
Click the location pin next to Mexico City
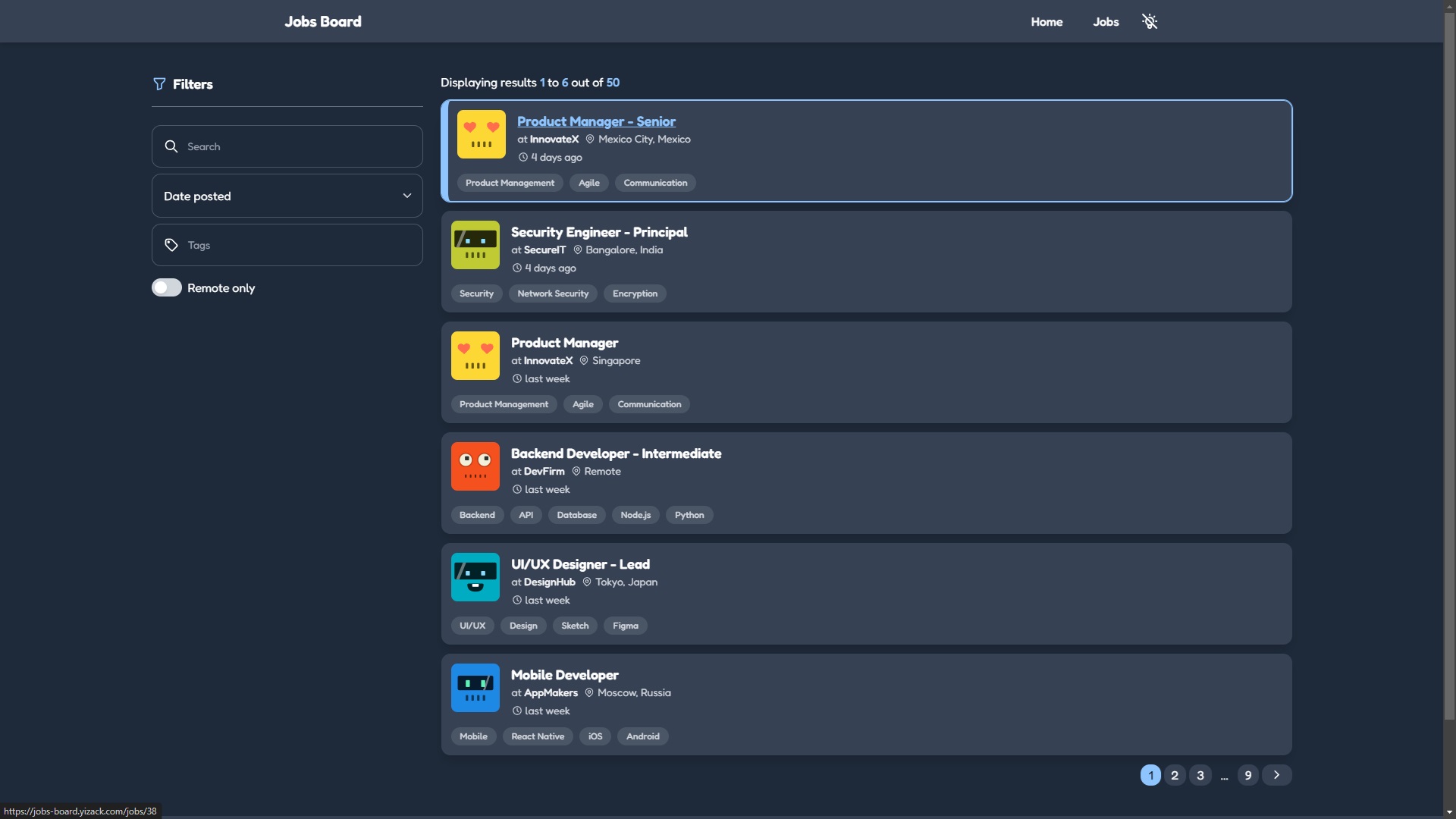point(590,140)
